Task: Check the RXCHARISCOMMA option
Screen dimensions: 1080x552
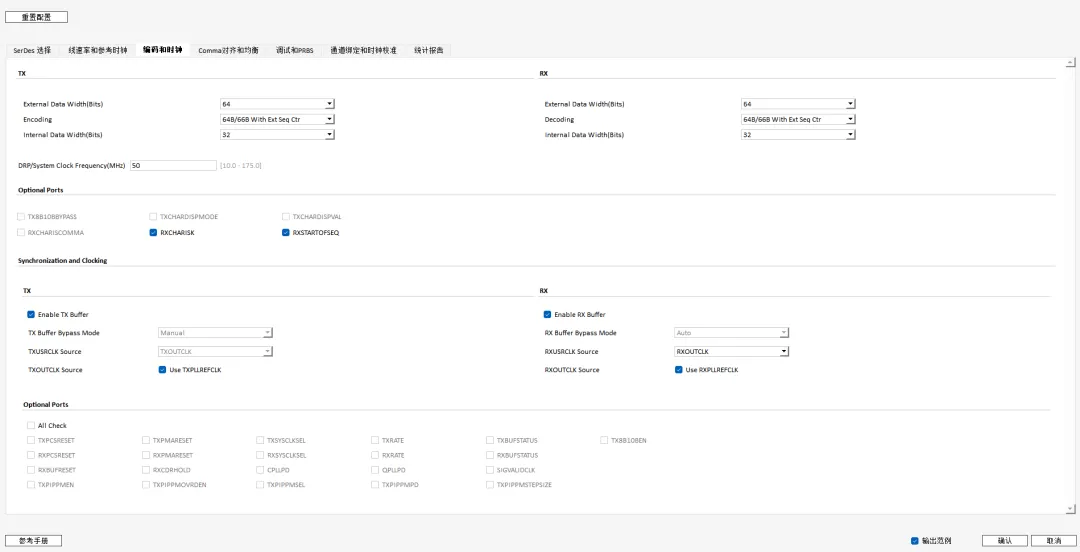Action: pyautogui.click(x=21, y=232)
